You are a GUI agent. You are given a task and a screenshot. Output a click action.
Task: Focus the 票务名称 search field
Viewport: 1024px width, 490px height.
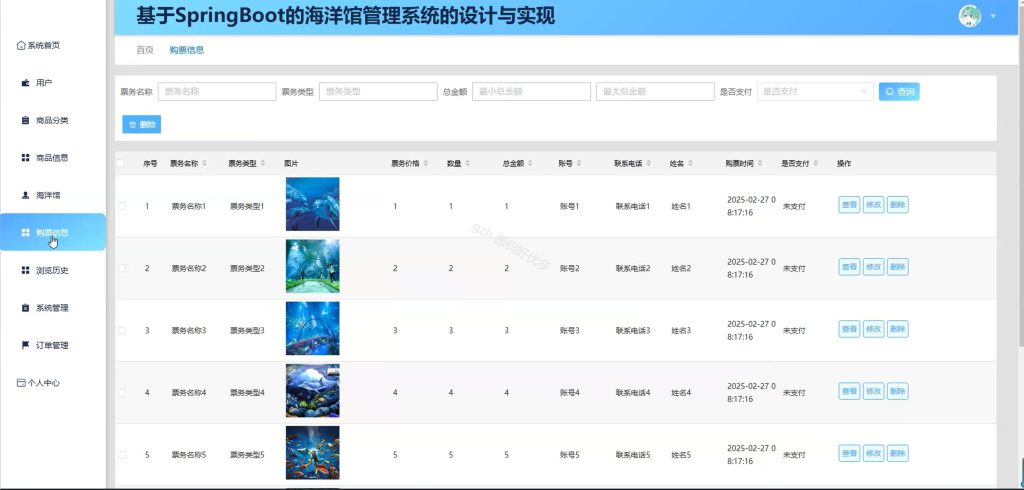click(x=217, y=91)
